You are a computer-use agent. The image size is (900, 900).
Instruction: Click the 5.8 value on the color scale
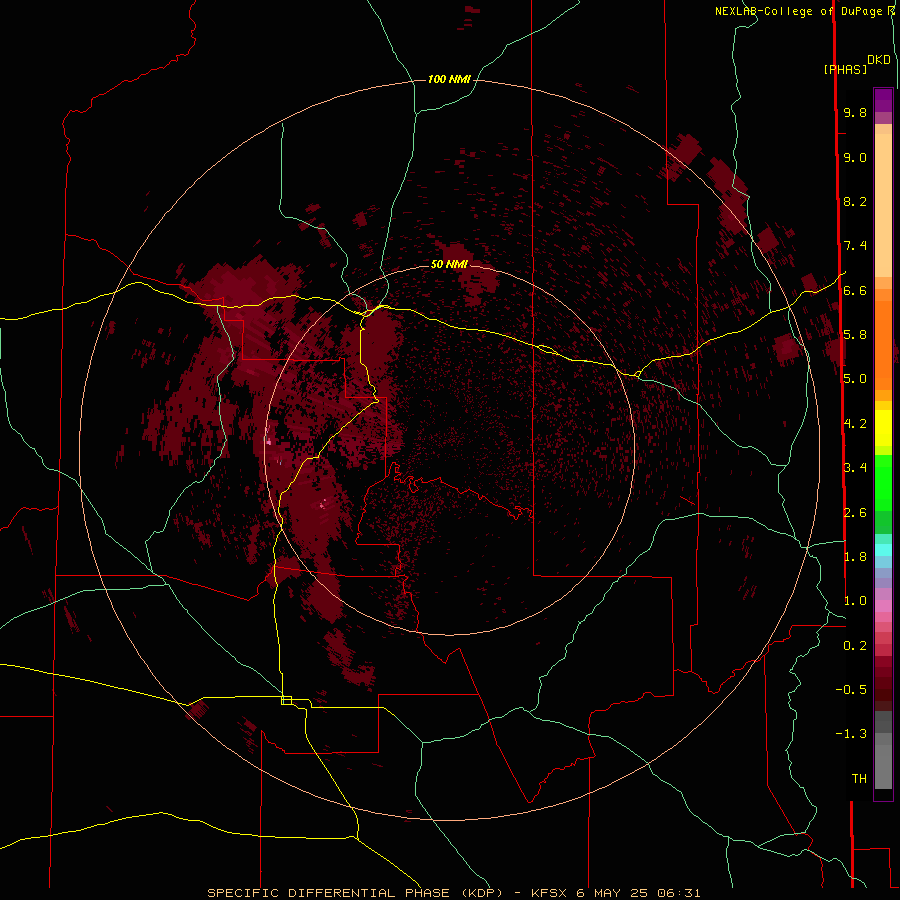855,335
